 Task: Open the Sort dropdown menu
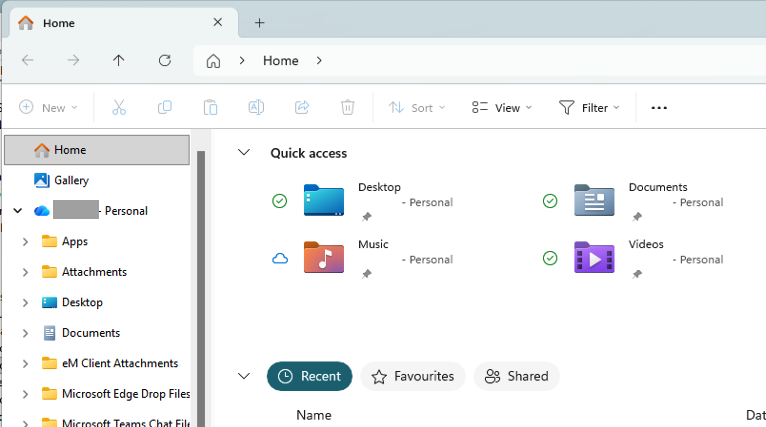(x=416, y=107)
